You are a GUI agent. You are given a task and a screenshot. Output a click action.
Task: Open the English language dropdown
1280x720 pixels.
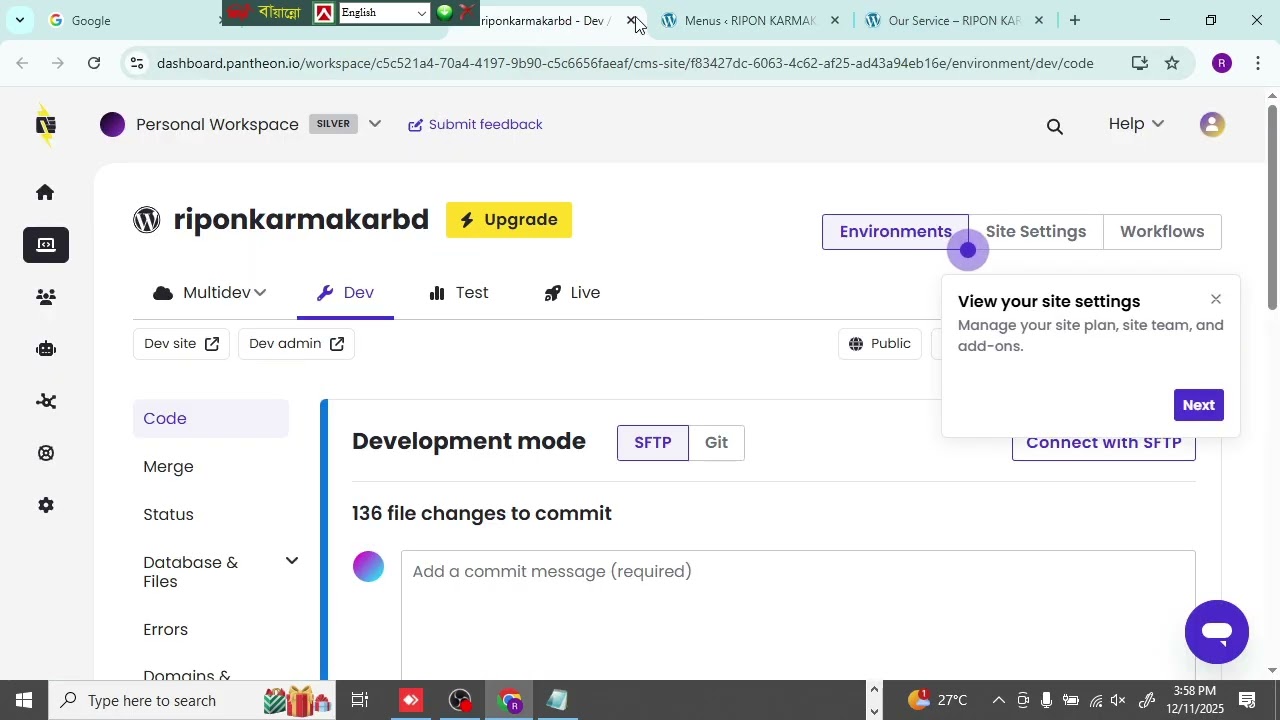point(384,13)
